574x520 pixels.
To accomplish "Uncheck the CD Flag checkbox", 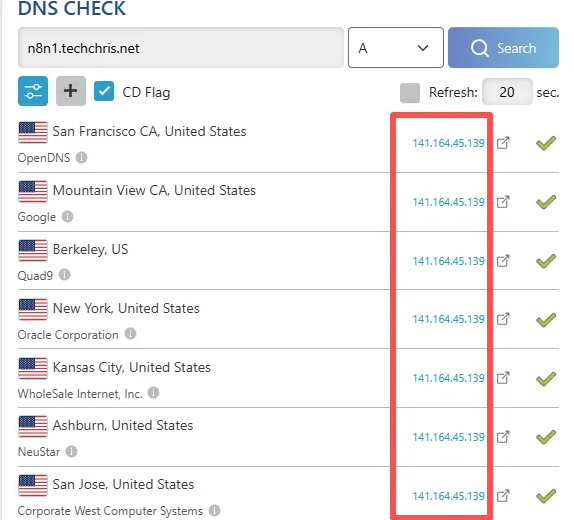I will pyautogui.click(x=104, y=91).
